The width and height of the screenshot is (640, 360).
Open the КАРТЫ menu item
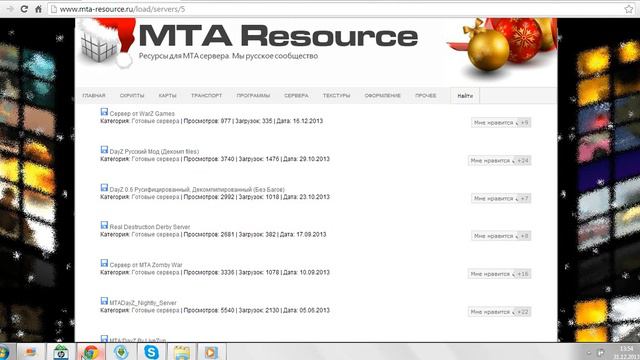(167, 96)
